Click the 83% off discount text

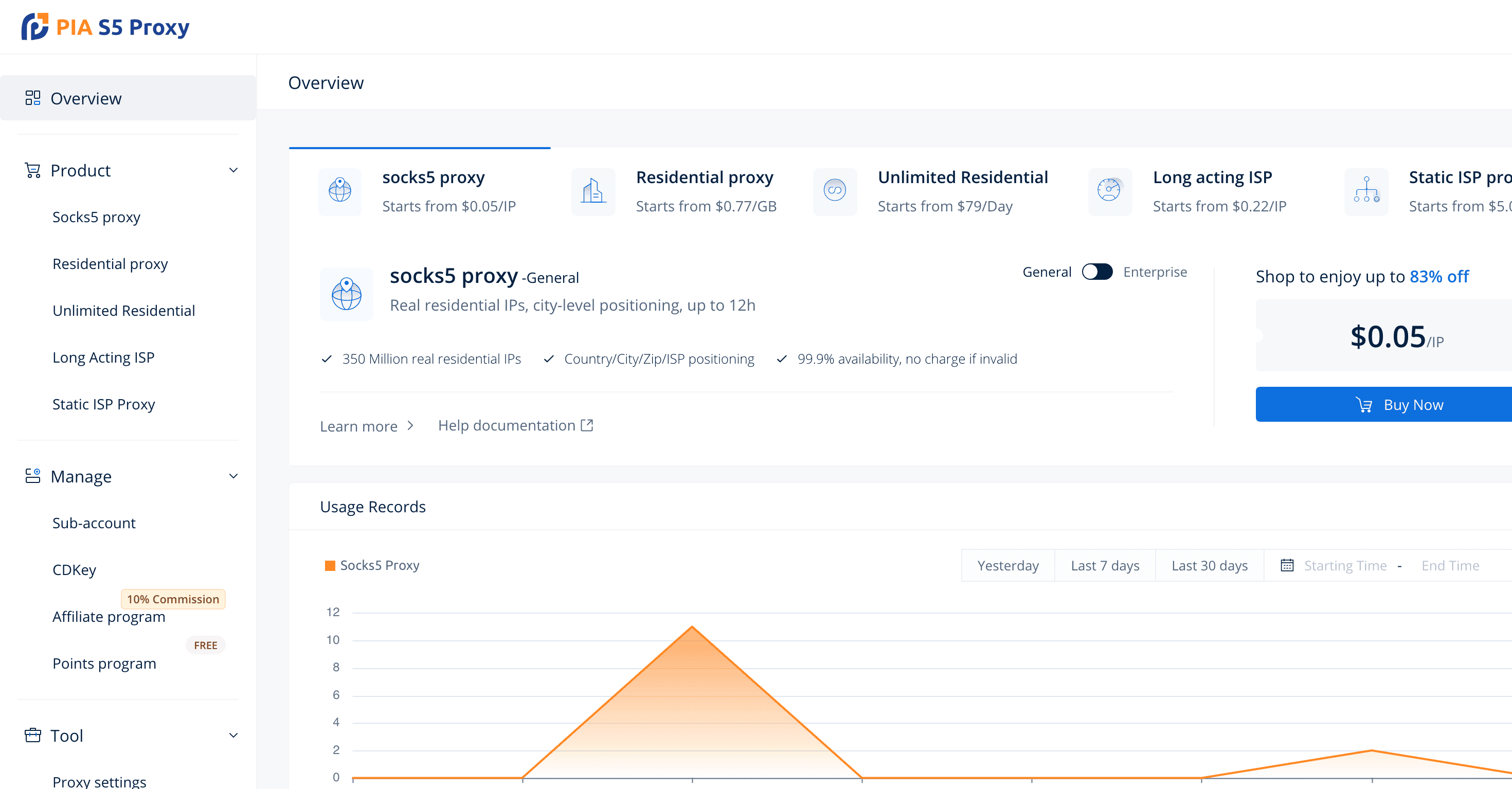point(1438,277)
